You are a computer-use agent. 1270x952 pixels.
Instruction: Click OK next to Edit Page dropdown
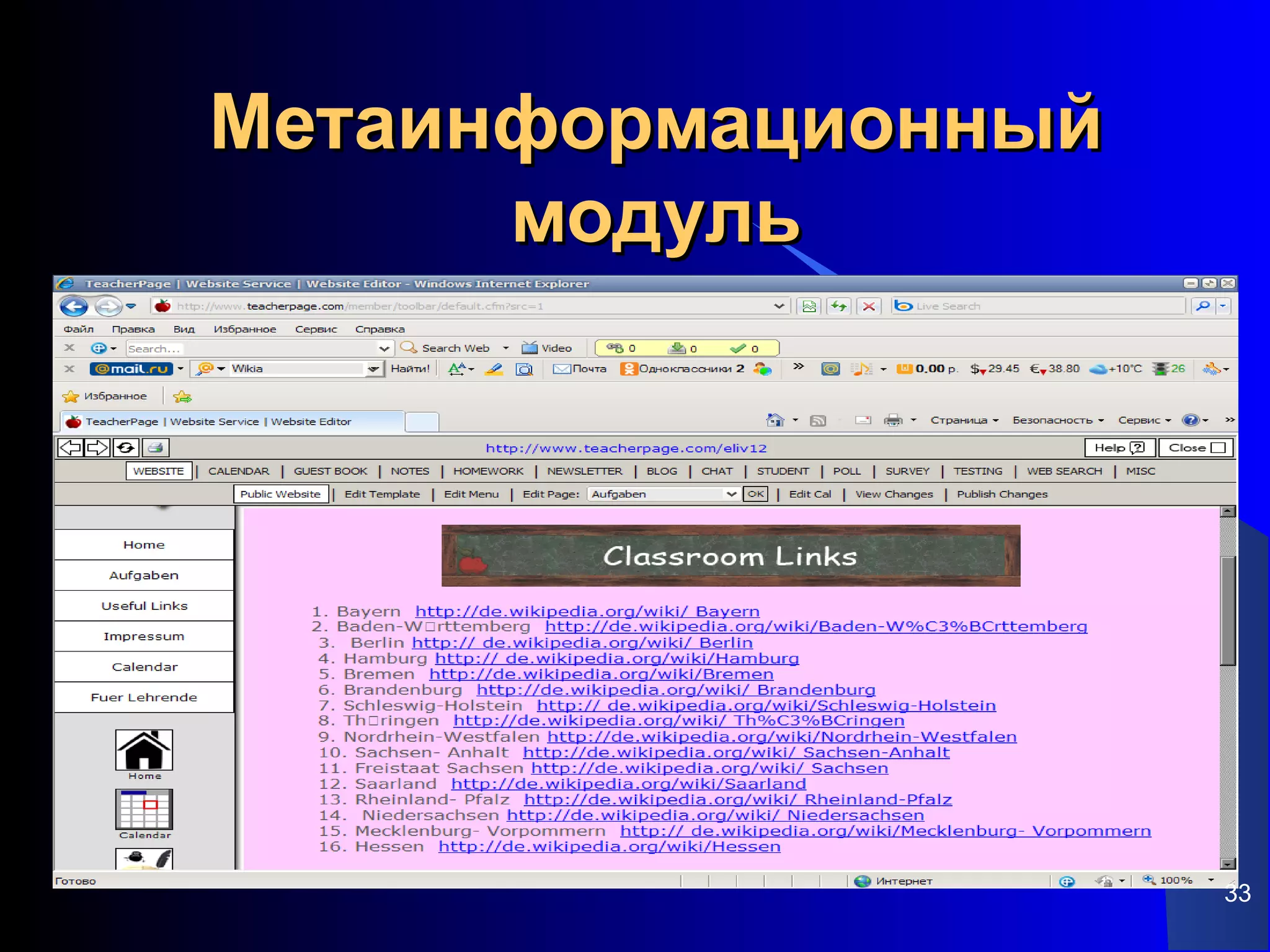coord(755,494)
